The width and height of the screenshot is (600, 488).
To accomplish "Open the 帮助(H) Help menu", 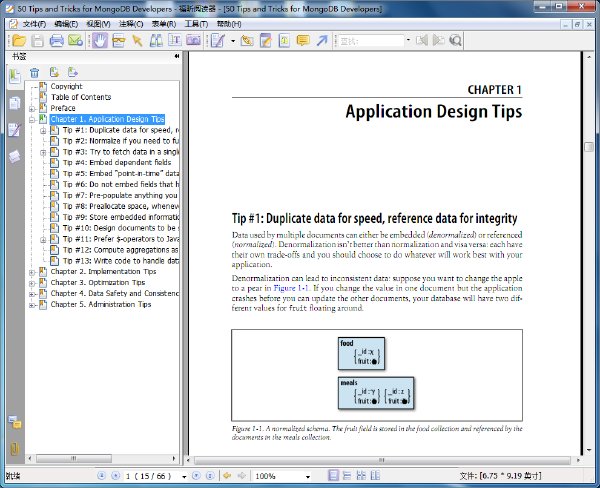I will 229,24.
